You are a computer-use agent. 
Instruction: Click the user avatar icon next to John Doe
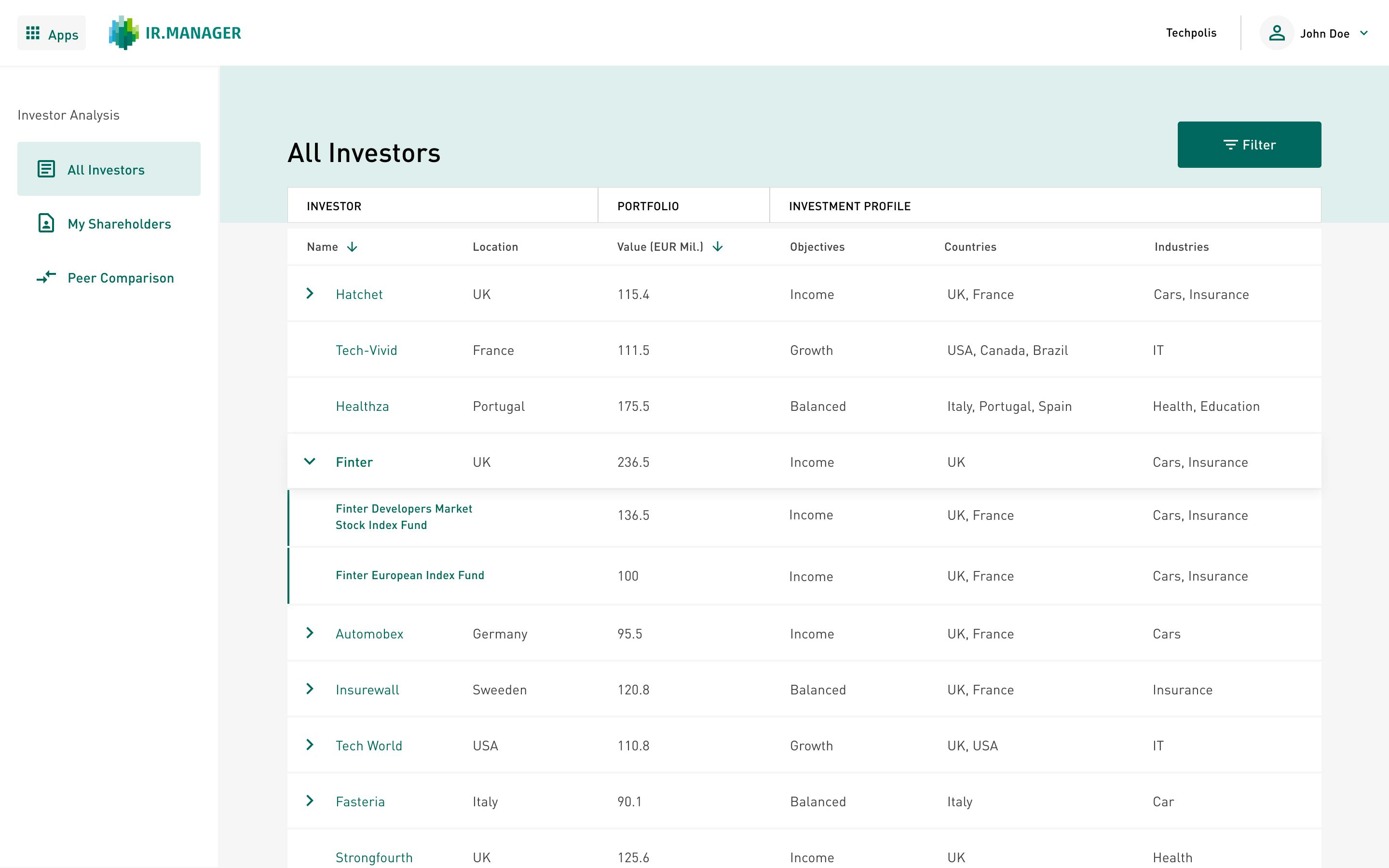pos(1278,33)
